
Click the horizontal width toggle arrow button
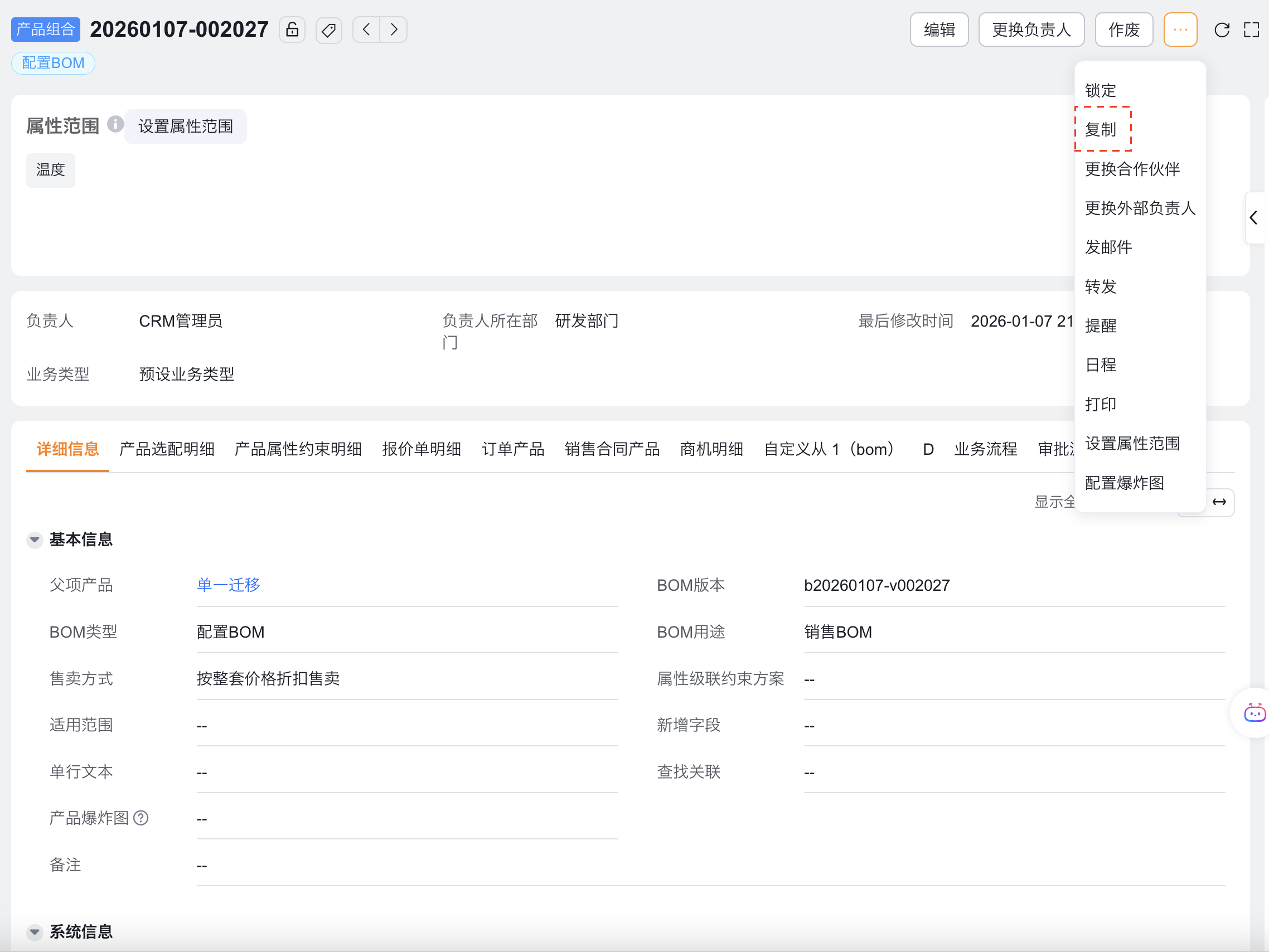point(1219,502)
